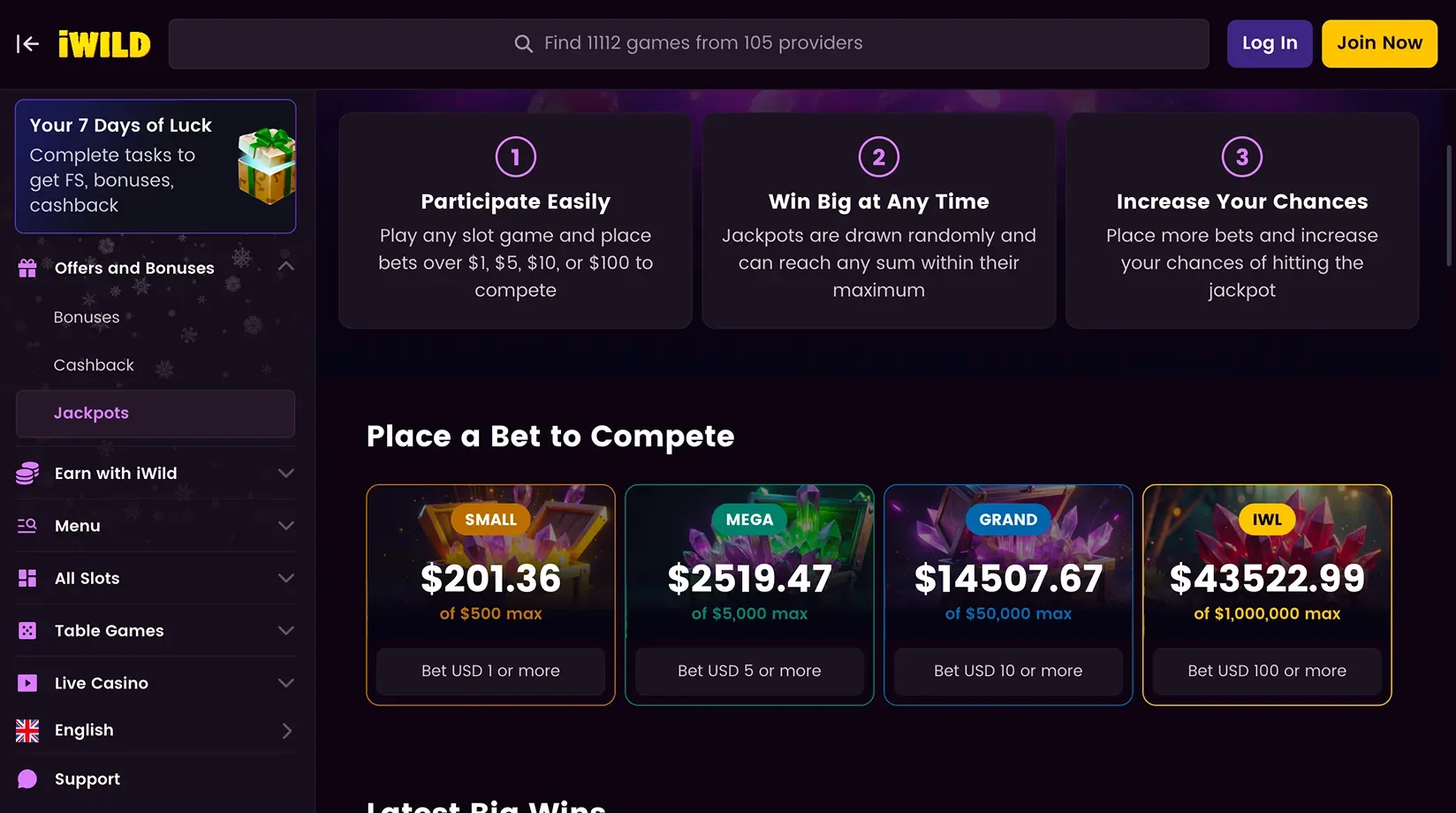The image size is (1456, 813).
Task: Click the Live Casino play icon
Action: (27, 682)
